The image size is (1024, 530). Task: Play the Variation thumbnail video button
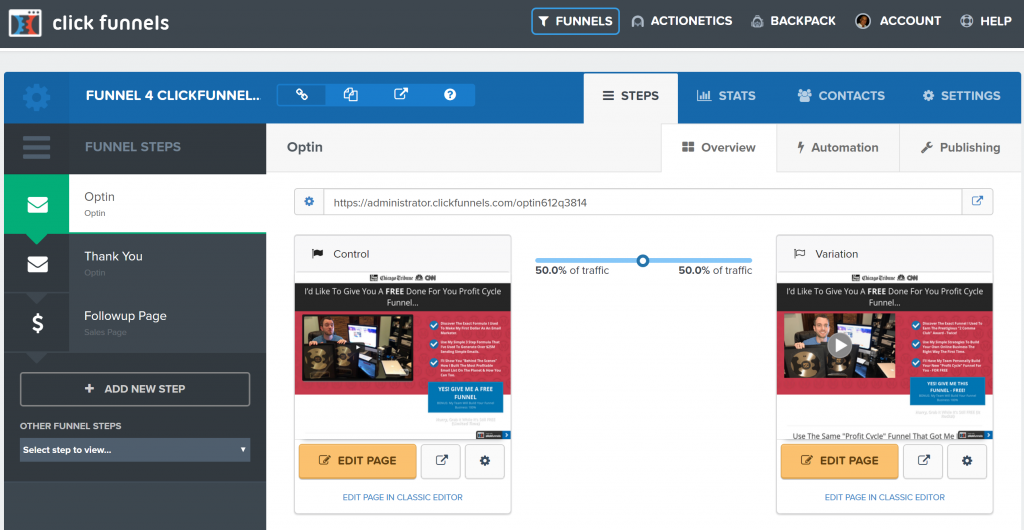pos(839,345)
